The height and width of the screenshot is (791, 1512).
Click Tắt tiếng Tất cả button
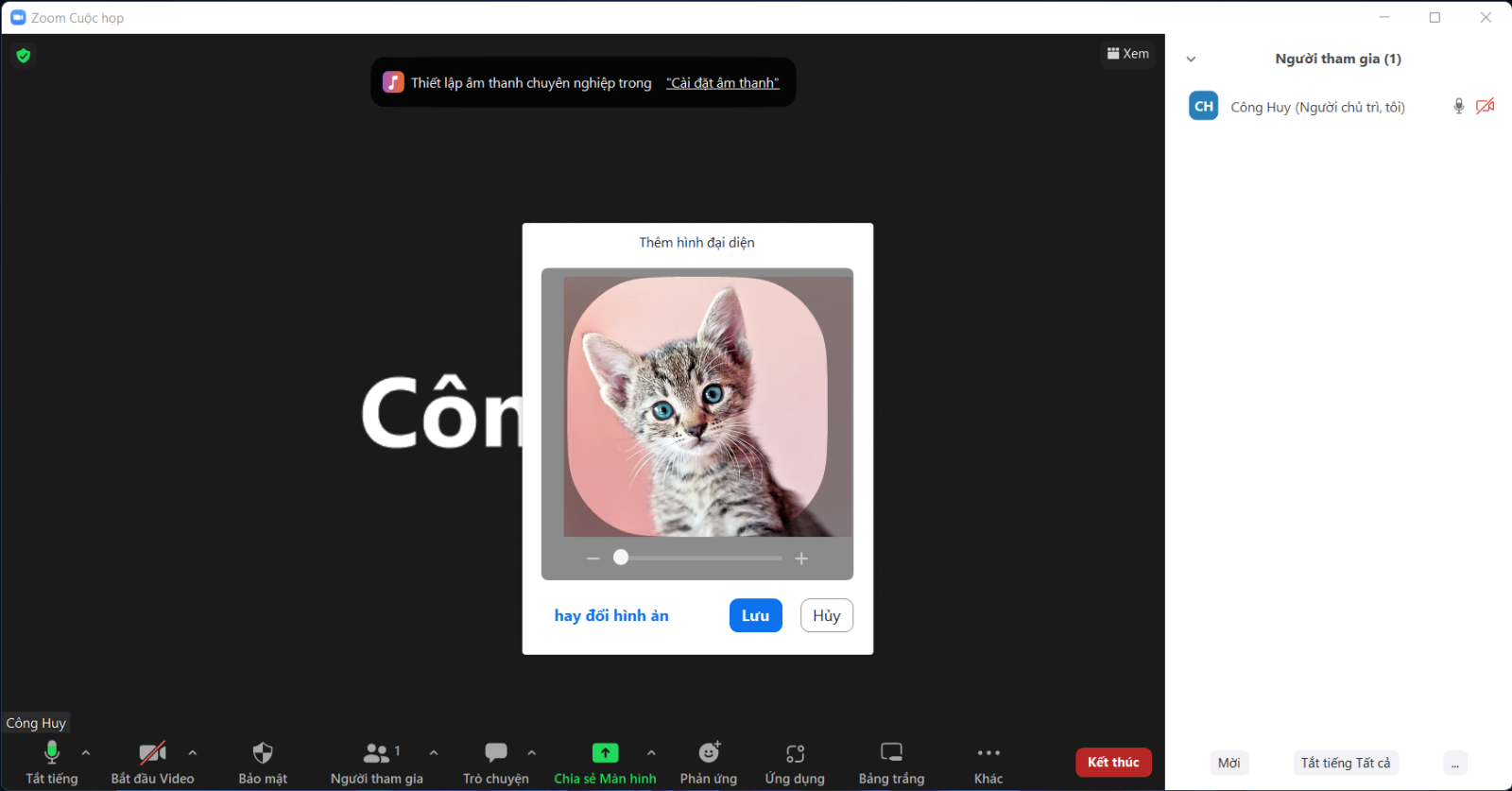1346,763
